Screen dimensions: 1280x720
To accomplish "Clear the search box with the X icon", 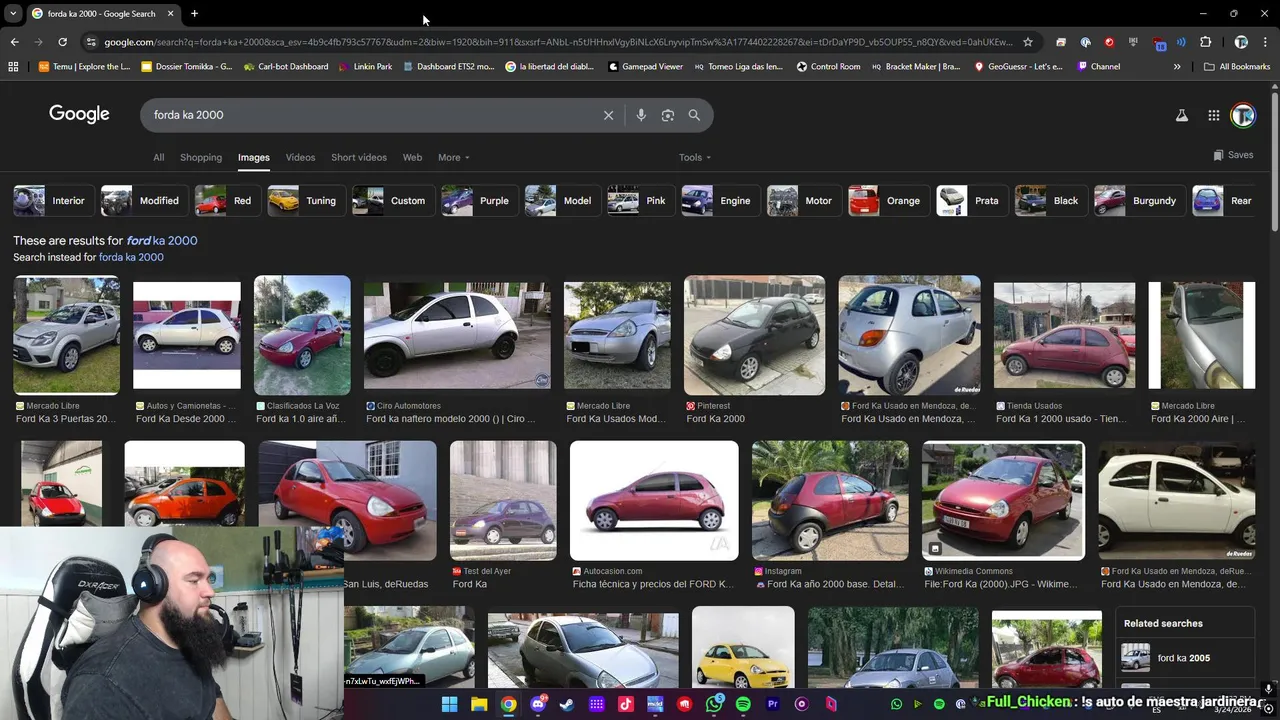I will tap(608, 115).
